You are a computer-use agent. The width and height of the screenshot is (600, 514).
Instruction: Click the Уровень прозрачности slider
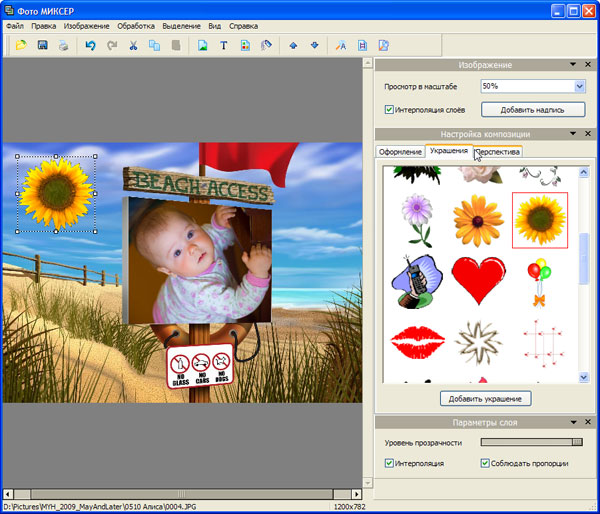[531, 441]
